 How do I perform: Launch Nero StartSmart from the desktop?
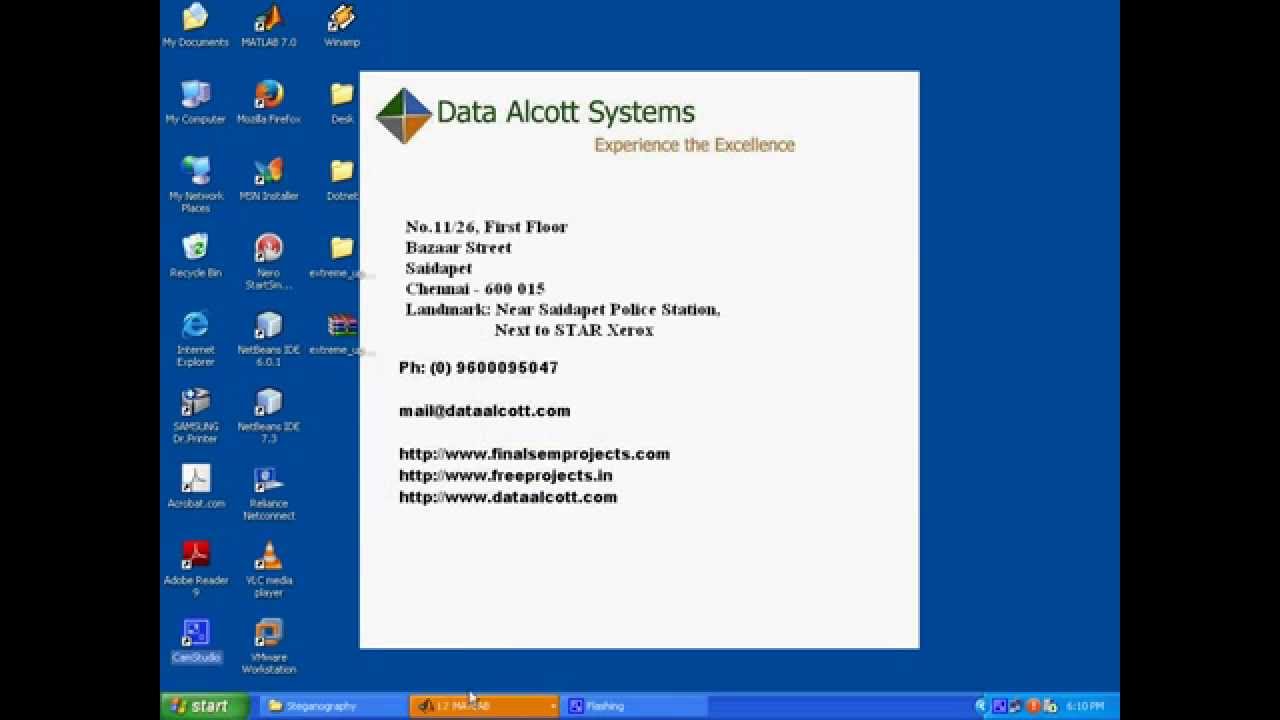[268, 249]
